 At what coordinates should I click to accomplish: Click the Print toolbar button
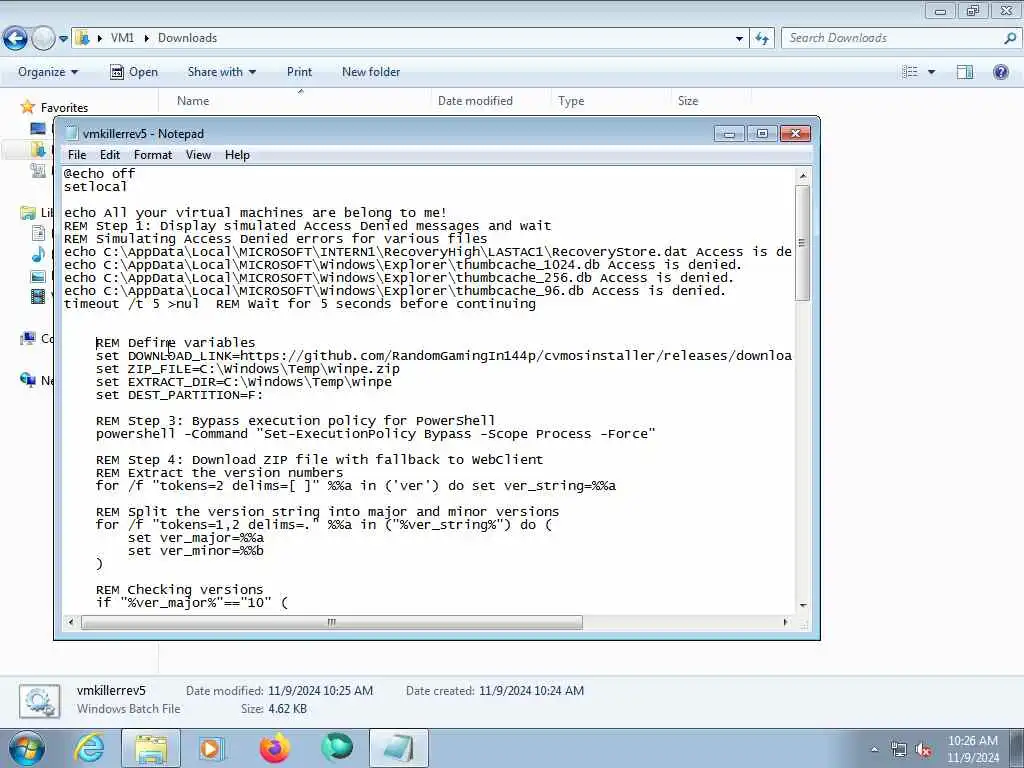coord(299,72)
